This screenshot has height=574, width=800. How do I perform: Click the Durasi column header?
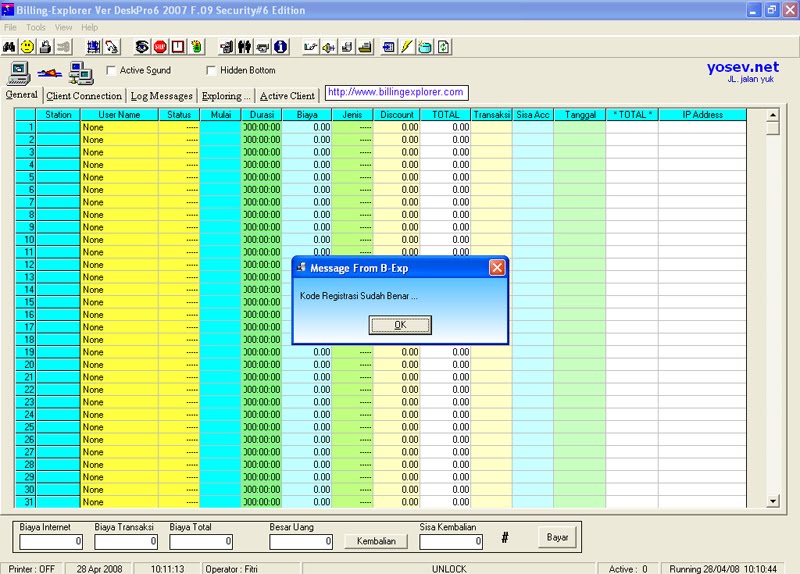tap(261, 115)
